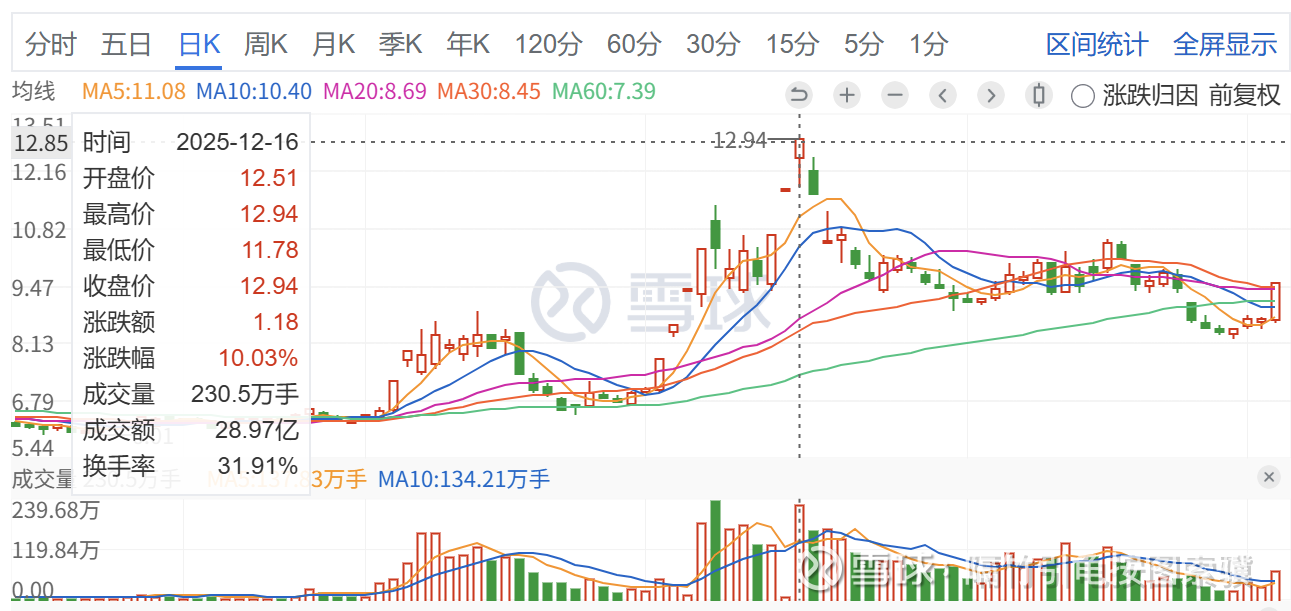1291x611 pixels.
Task: Open the 1分 interval tab
Action: 929,44
